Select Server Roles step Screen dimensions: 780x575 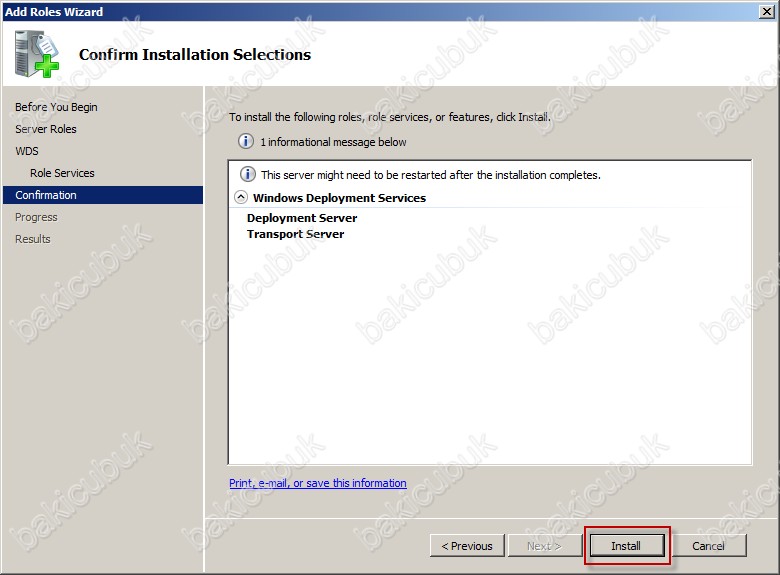(46, 129)
